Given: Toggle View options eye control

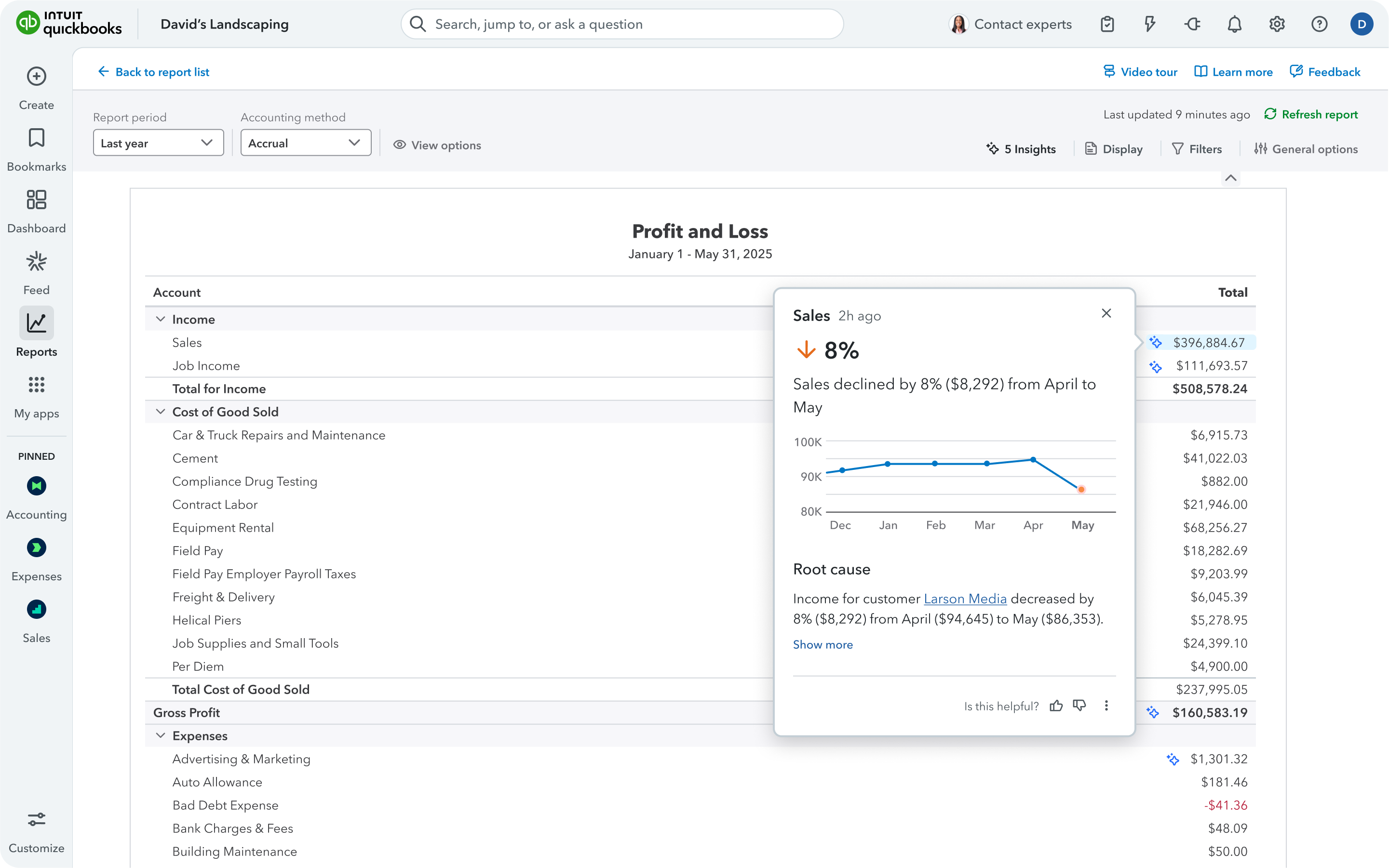Looking at the screenshot, I should 437,145.
